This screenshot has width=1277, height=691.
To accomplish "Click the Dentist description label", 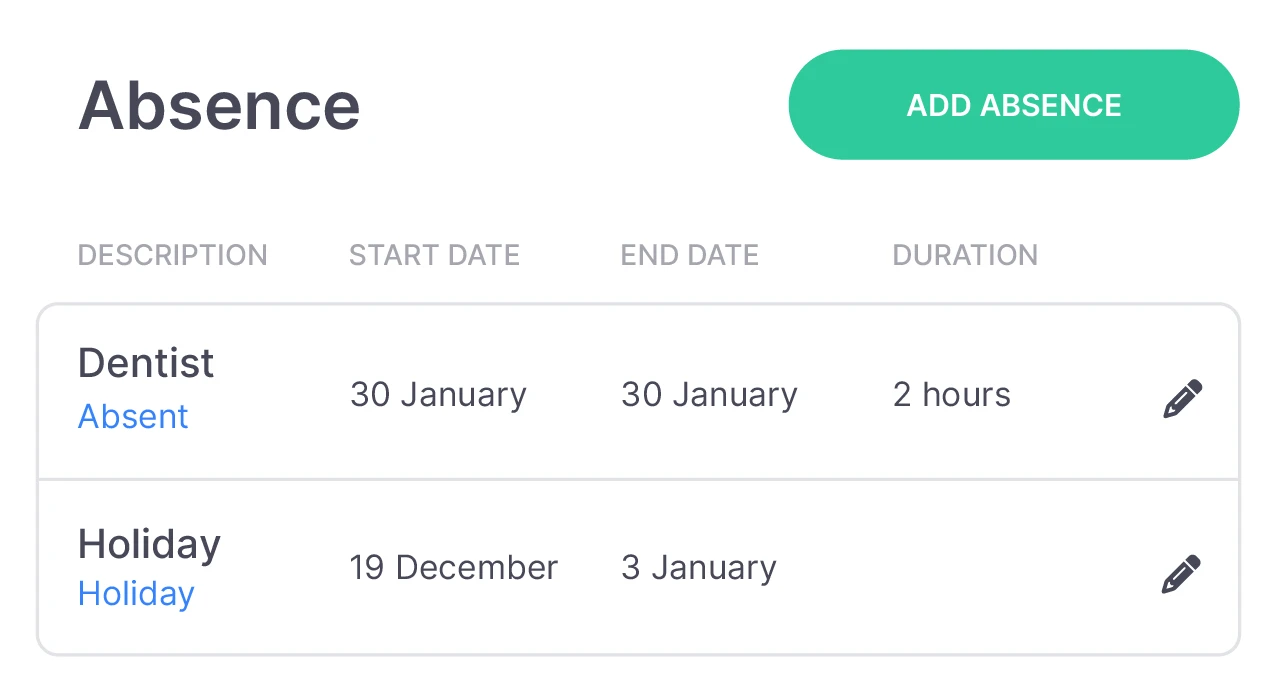I will (145, 363).
